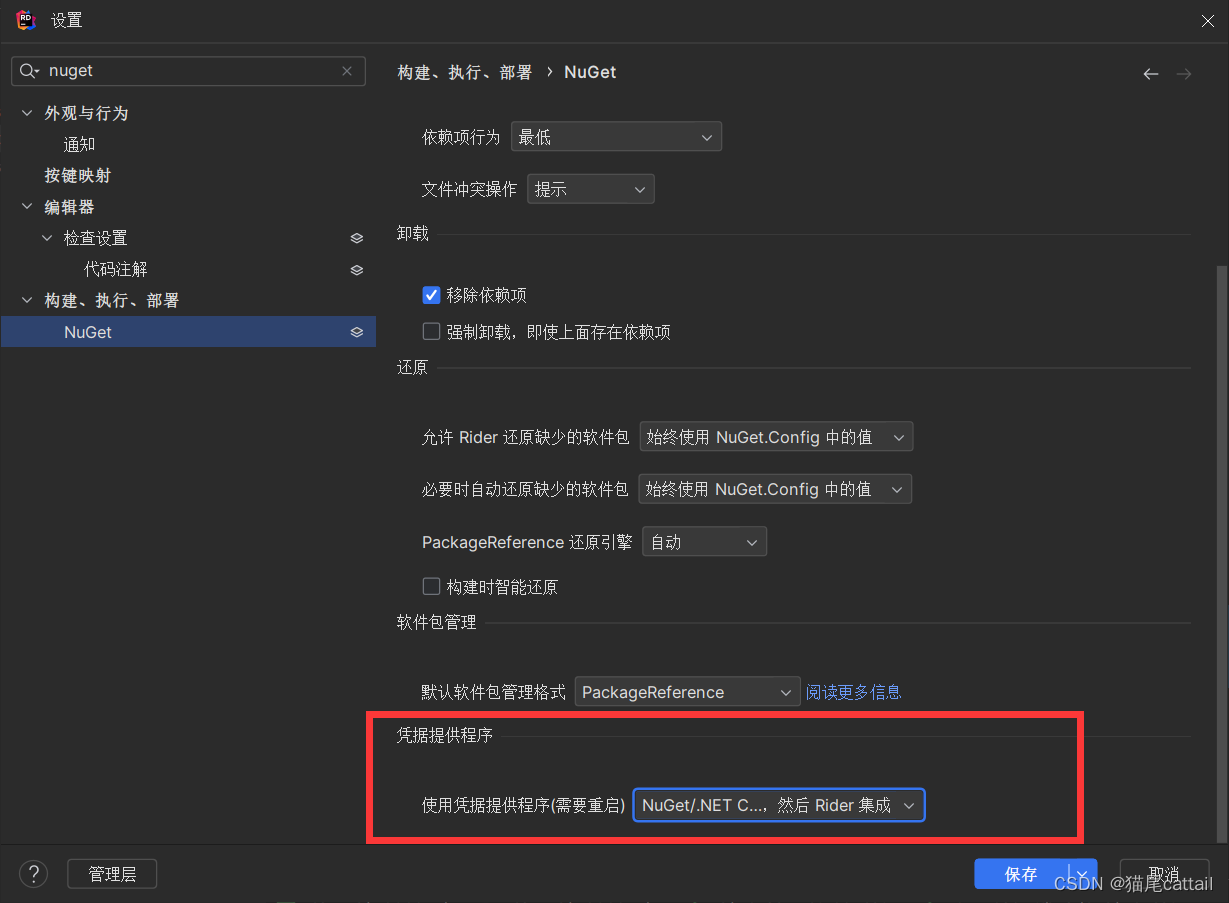Collapse 外观与行为 tree node
This screenshot has height=903, width=1229.
coord(27,113)
